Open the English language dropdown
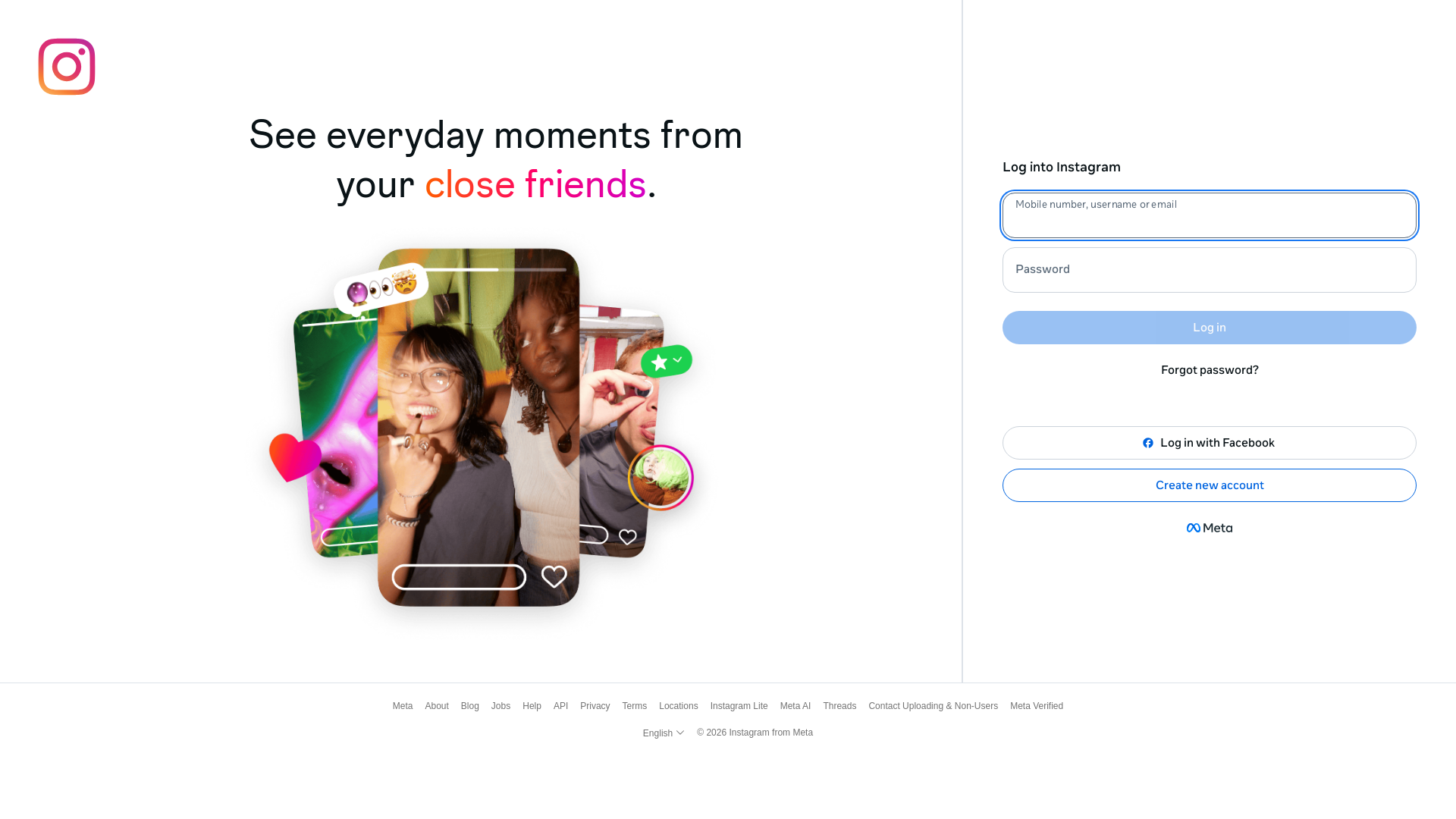Viewport: 1456px width, 819px height. 664,733
